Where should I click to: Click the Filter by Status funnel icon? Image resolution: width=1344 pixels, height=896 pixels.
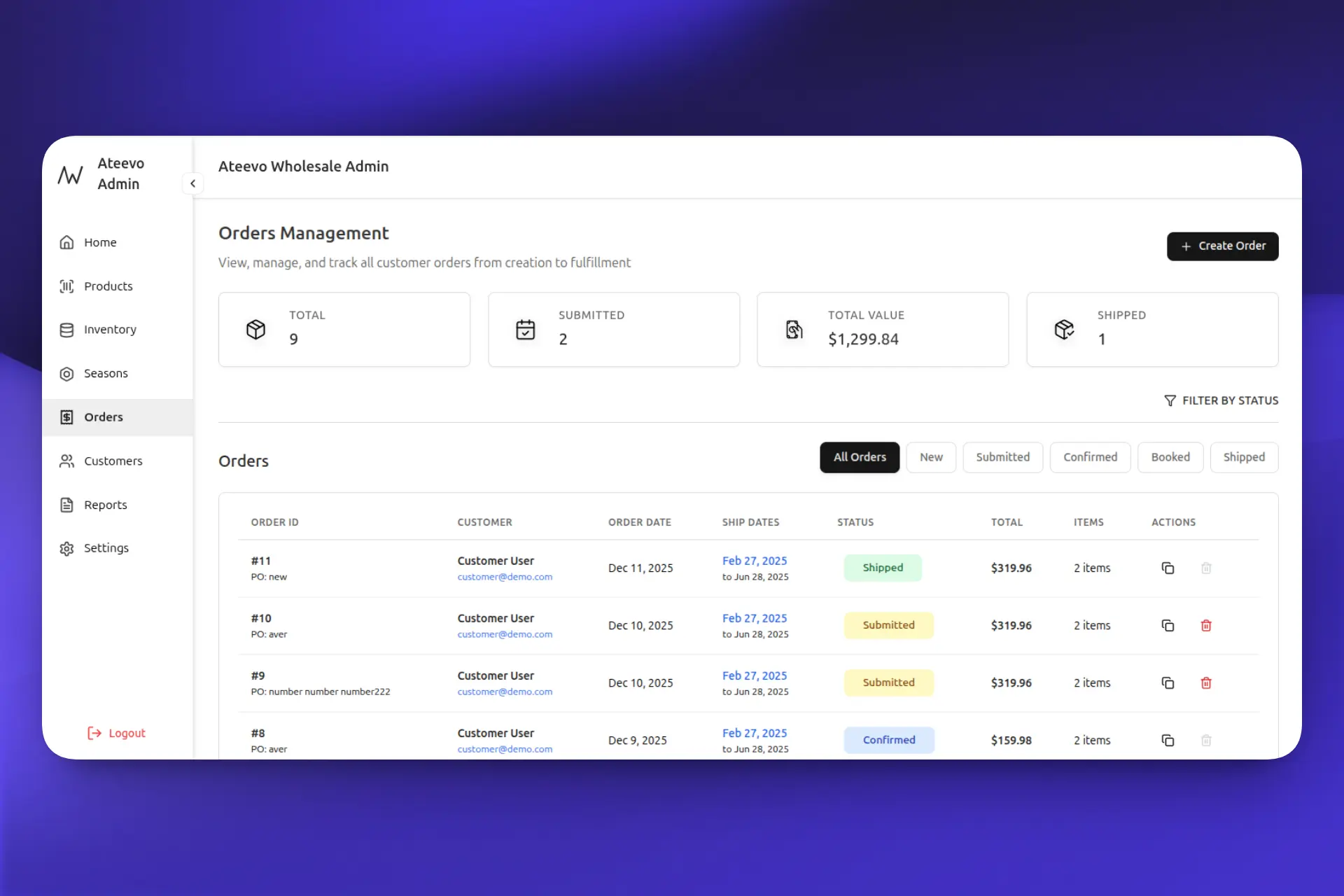[1170, 400]
